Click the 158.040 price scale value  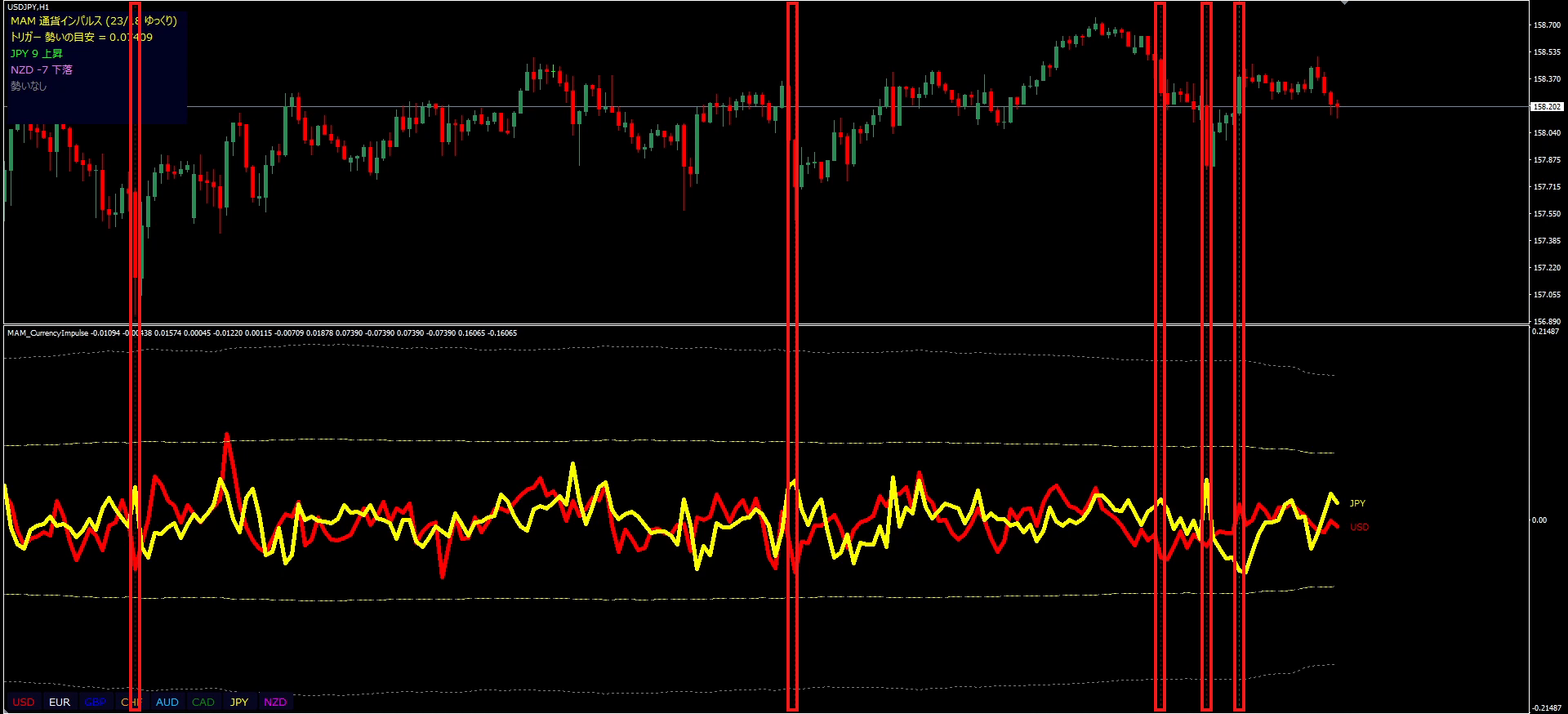1548,133
